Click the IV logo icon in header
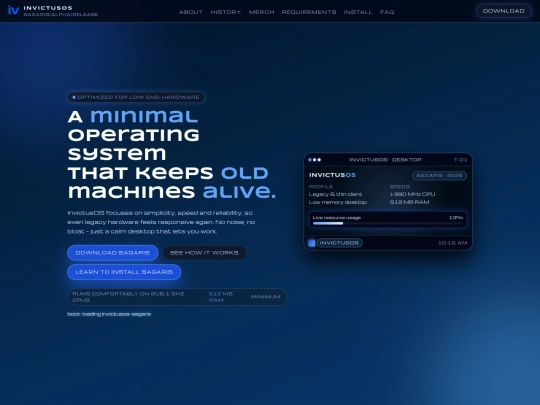The width and height of the screenshot is (540, 405). coord(13,10)
